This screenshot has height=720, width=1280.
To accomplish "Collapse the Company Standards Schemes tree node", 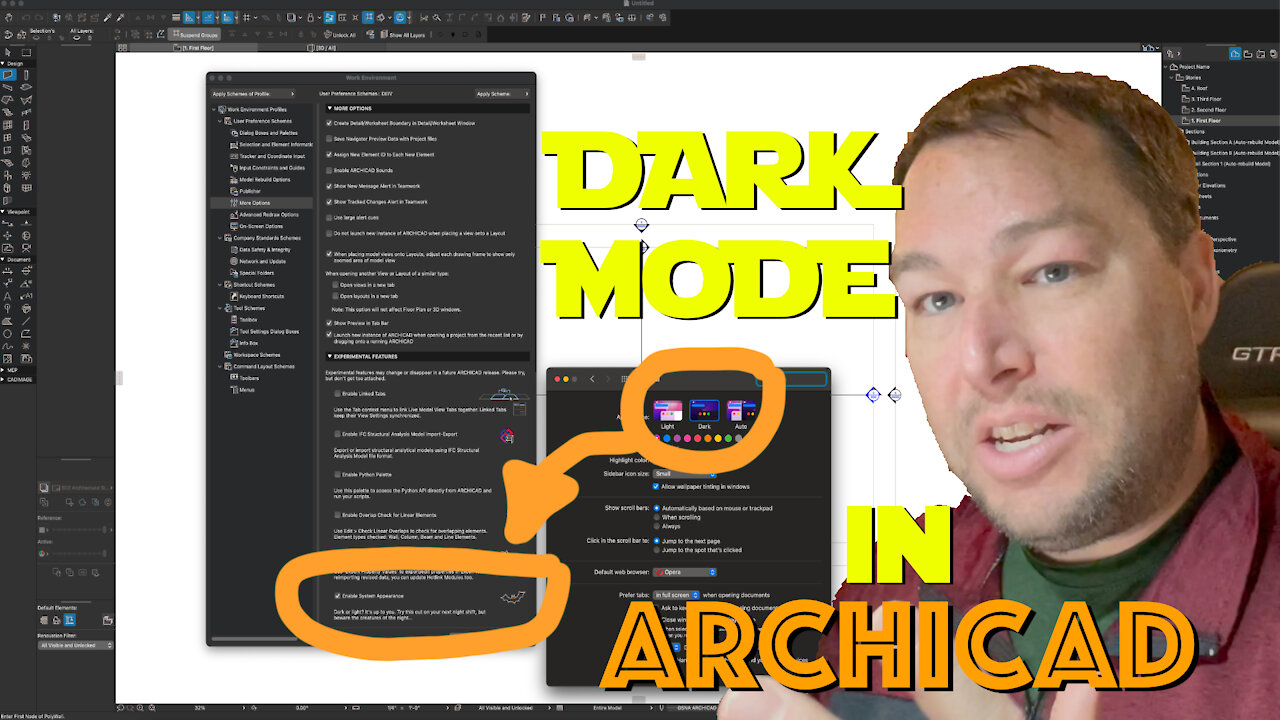I will pyautogui.click(x=221, y=238).
